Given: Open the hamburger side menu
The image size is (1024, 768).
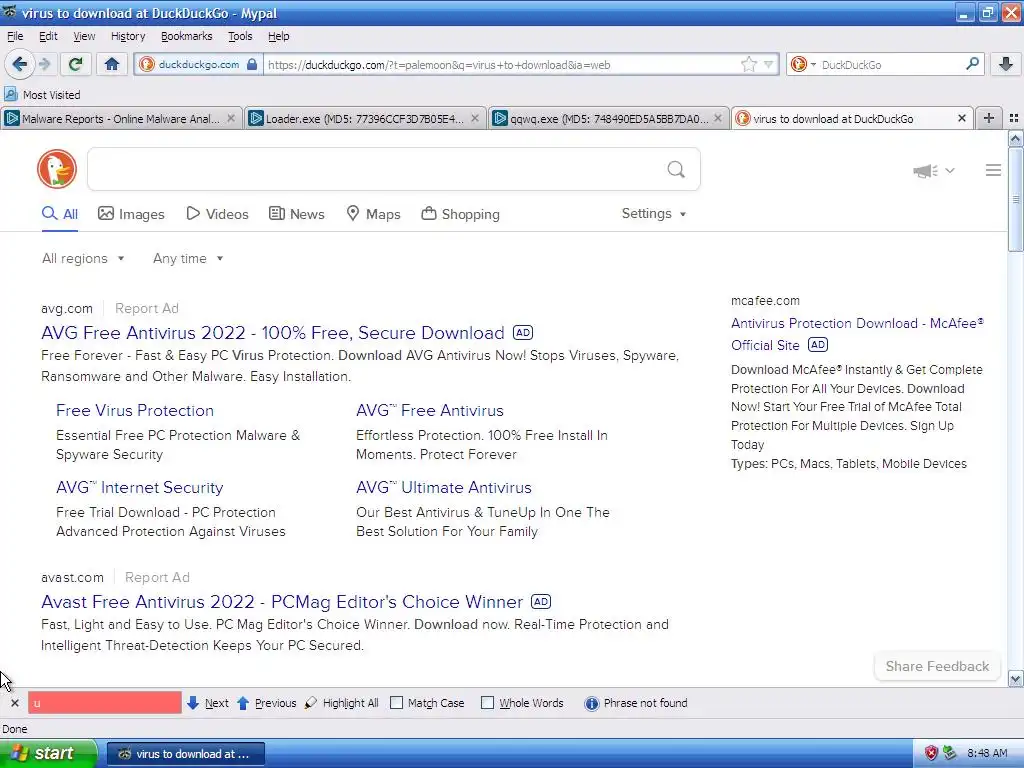Looking at the screenshot, I should [993, 170].
